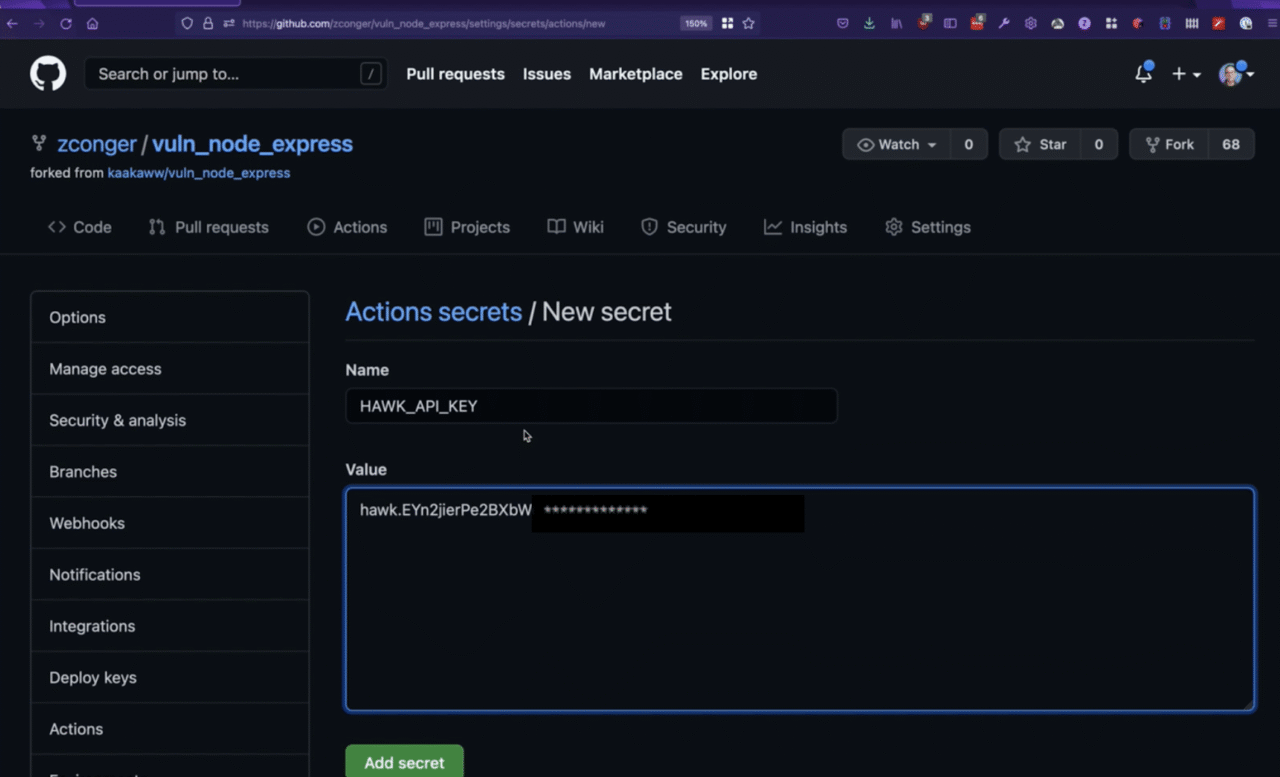Click the watchers count 0
Viewport: 1280px width, 777px height.
[x=968, y=144]
